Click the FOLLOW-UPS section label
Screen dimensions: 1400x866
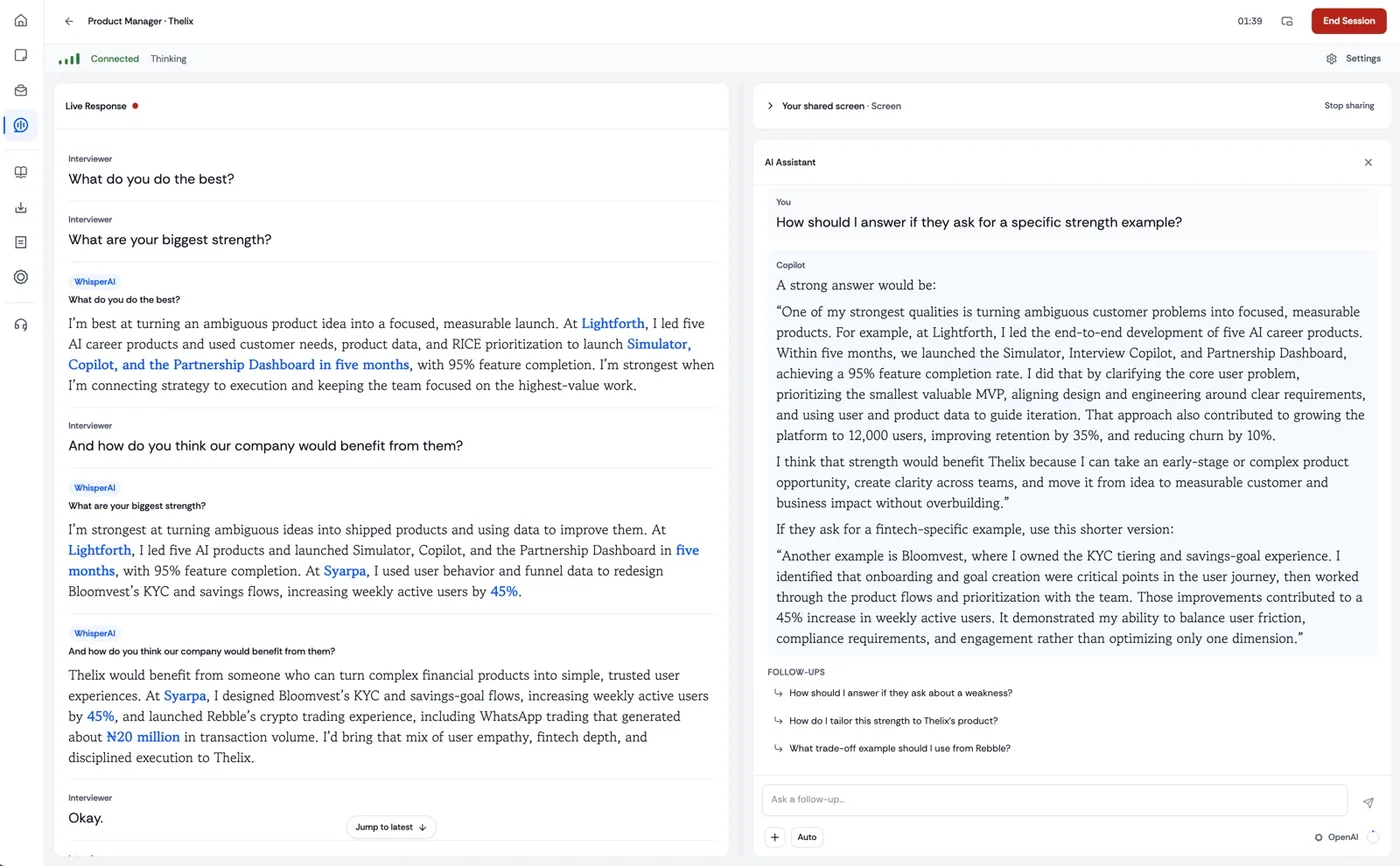(796, 672)
